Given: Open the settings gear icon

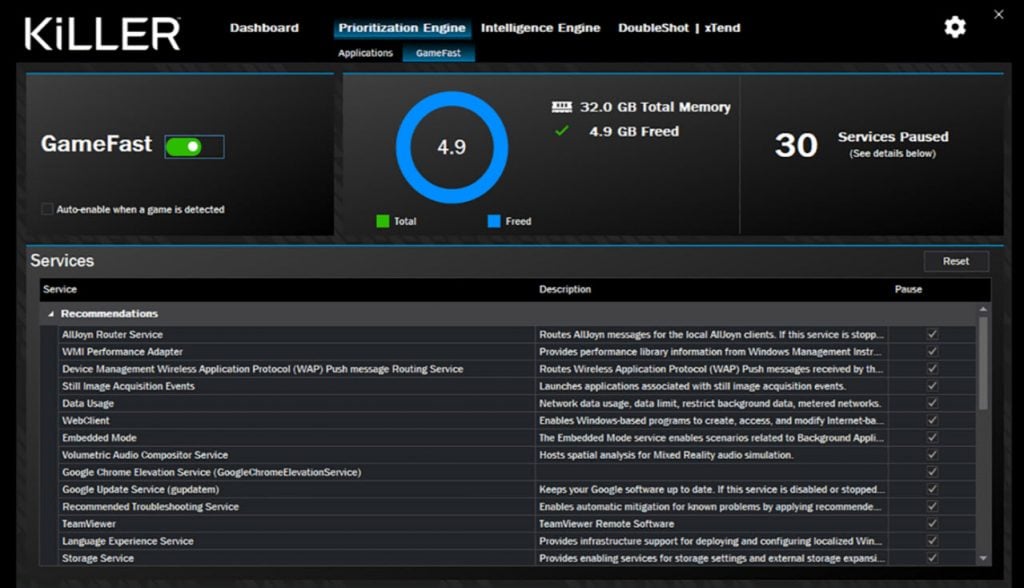Looking at the screenshot, I should click(x=955, y=28).
